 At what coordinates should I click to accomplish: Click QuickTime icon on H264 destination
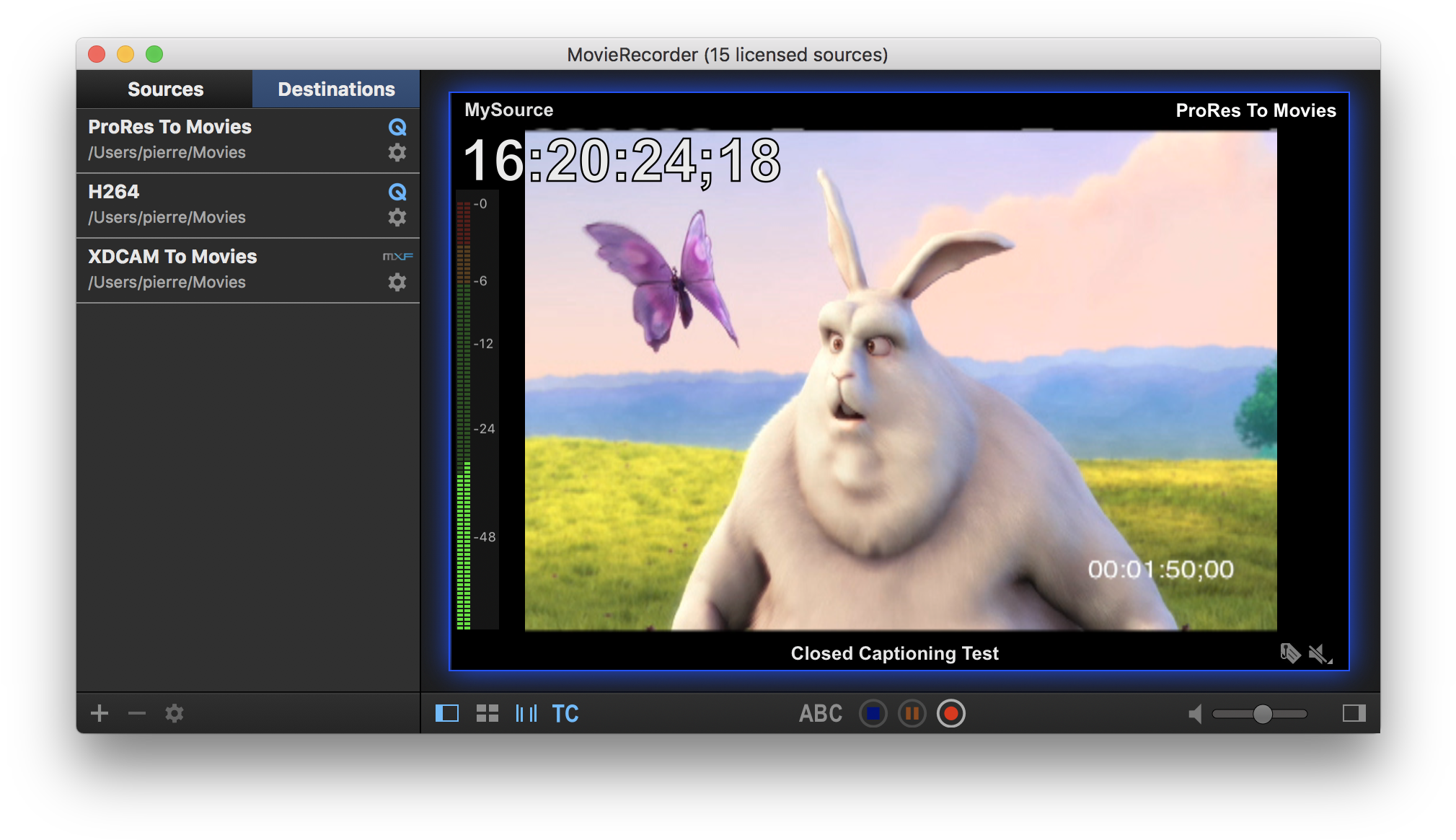(x=397, y=193)
